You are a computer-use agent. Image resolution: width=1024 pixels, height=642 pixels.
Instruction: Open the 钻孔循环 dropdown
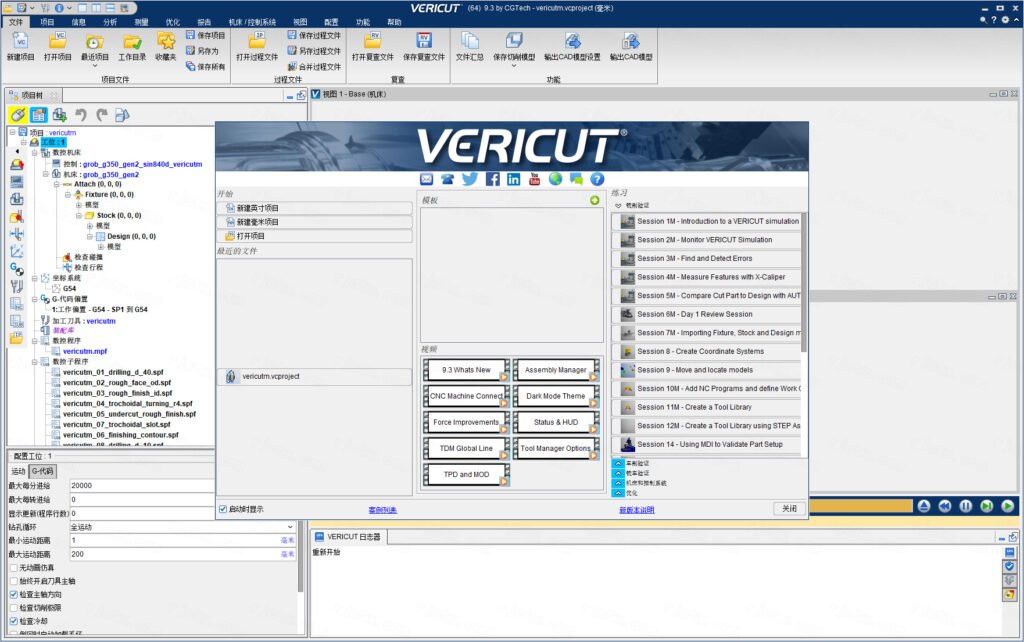click(183, 526)
